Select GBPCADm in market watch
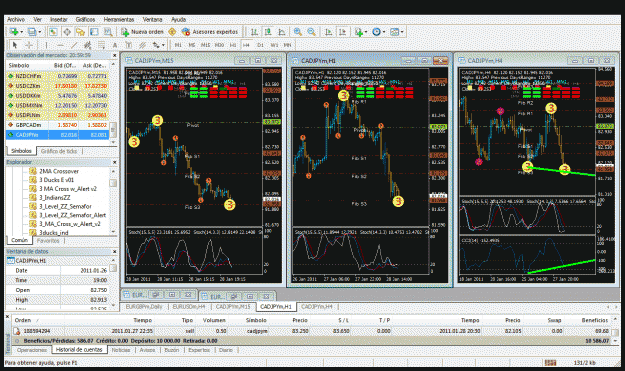Image resolution: width=625 pixels, height=371 pixels. click(x=58, y=125)
